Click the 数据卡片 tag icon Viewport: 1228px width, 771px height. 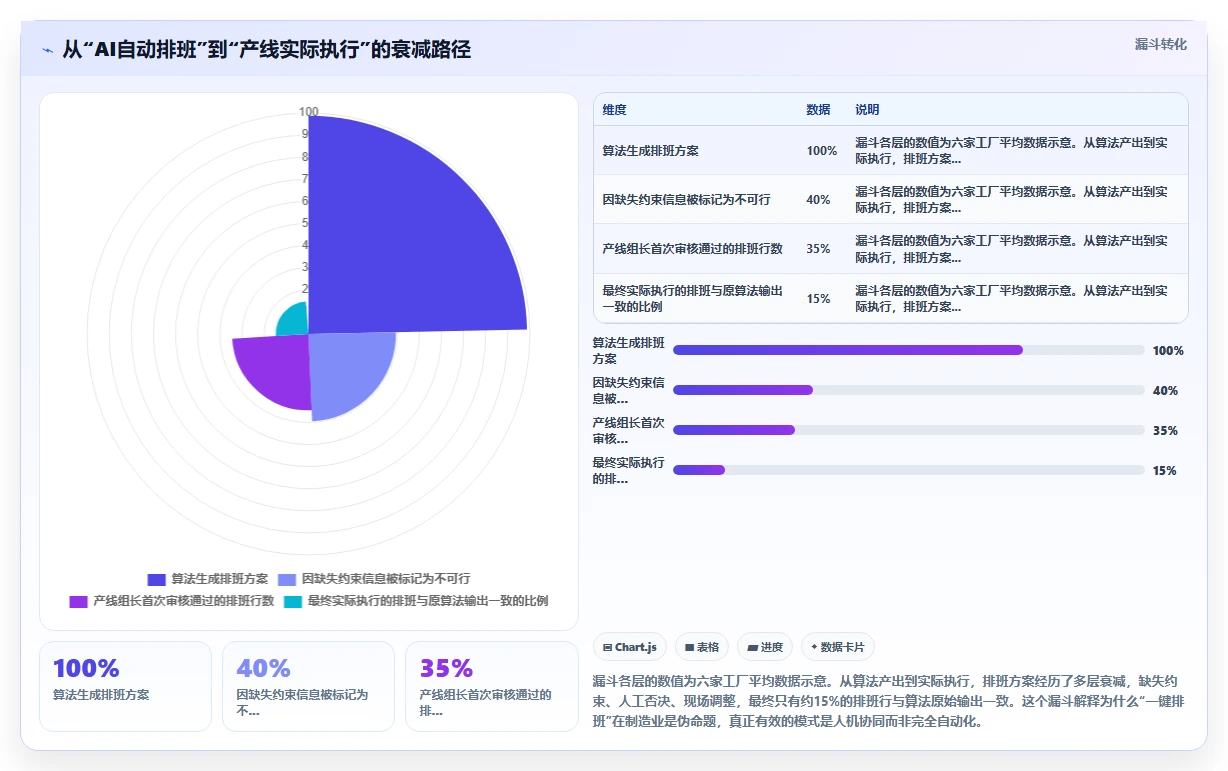click(x=814, y=647)
